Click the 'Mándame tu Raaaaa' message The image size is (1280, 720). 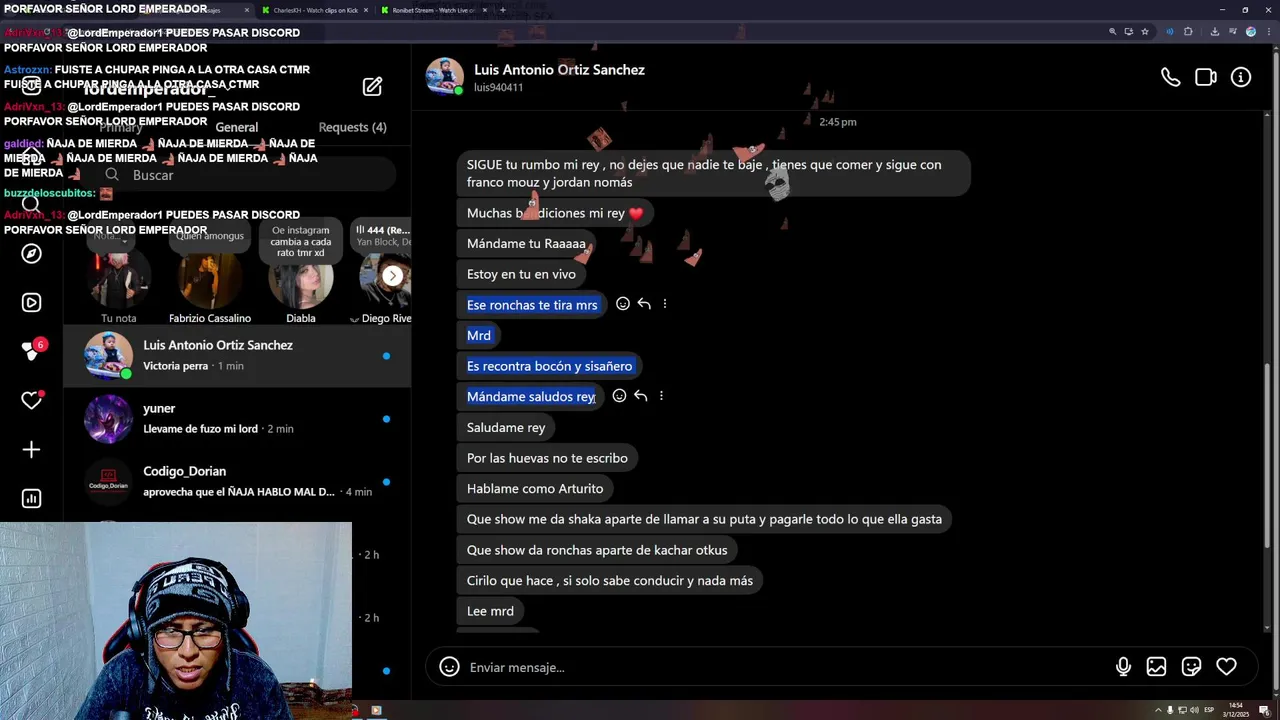526,243
